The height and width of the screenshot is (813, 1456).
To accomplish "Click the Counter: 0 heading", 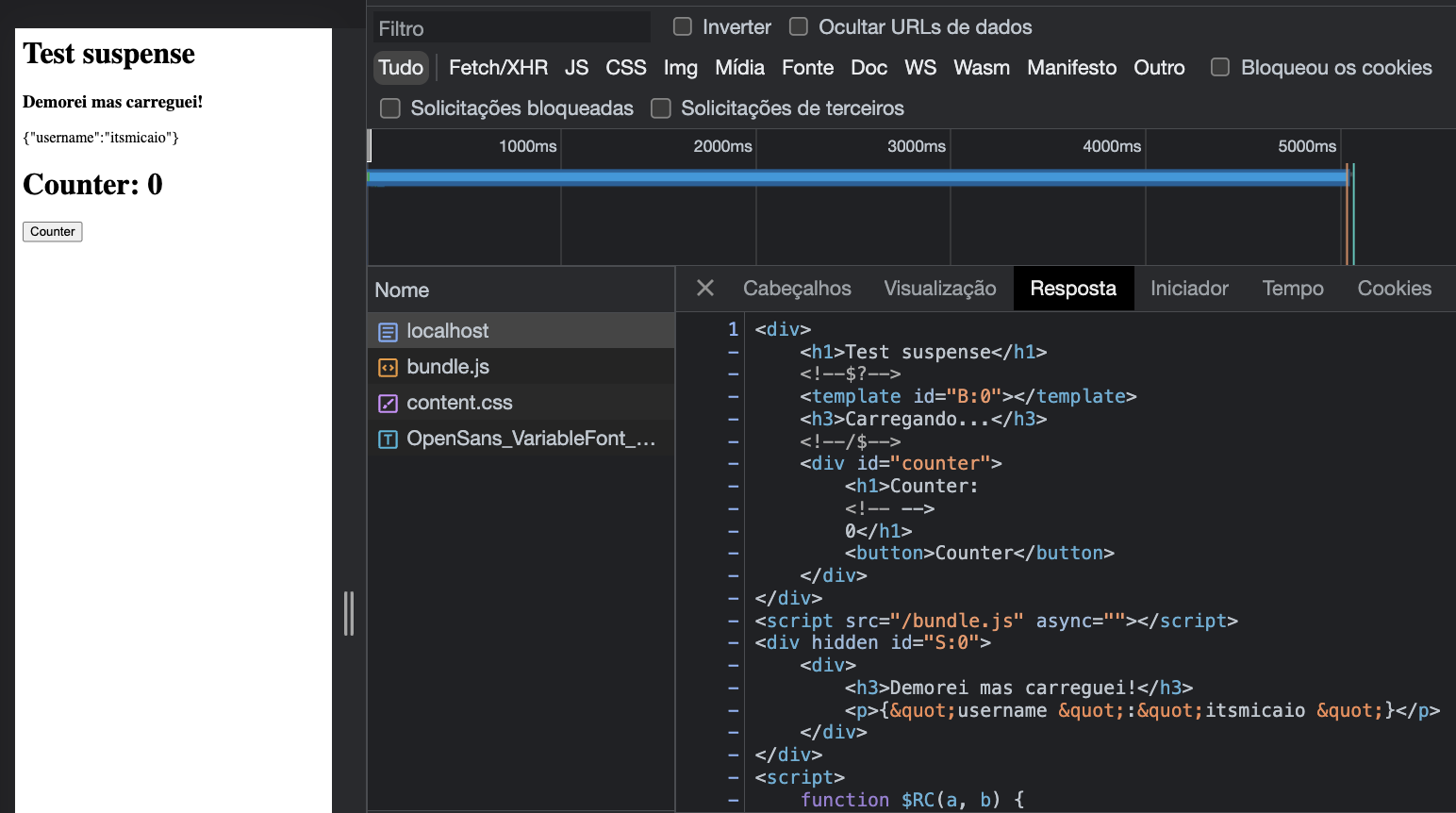I will click(x=92, y=184).
